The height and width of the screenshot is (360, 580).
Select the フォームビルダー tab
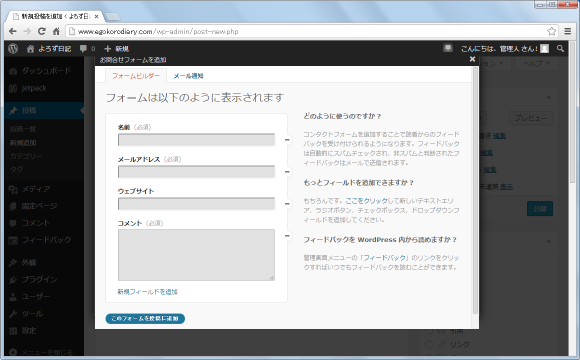point(136,76)
